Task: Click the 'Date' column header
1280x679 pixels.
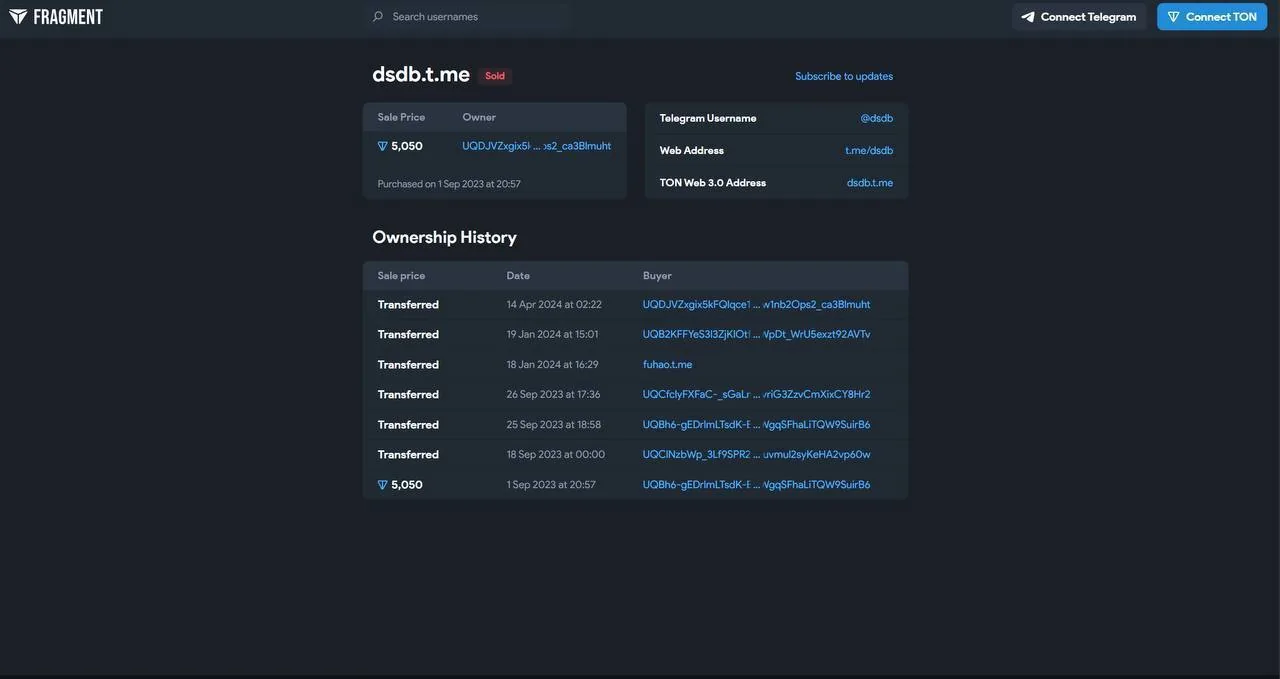Action: point(518,276)
